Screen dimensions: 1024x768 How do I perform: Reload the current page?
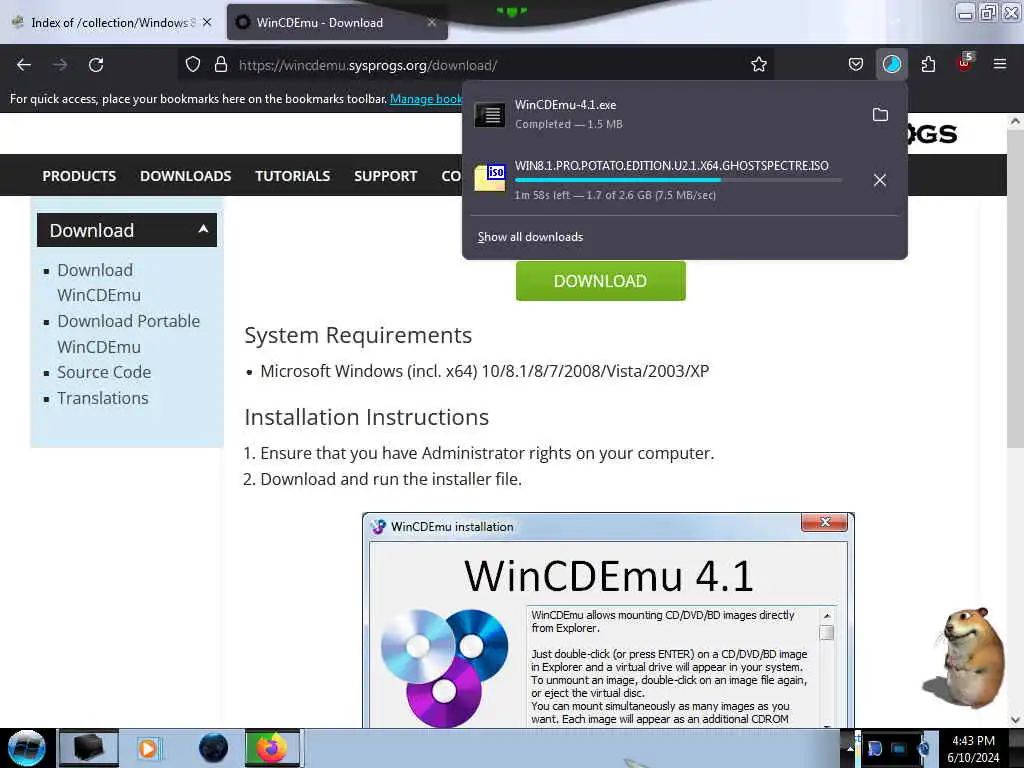pyautogui.click(x=96, y=65)
